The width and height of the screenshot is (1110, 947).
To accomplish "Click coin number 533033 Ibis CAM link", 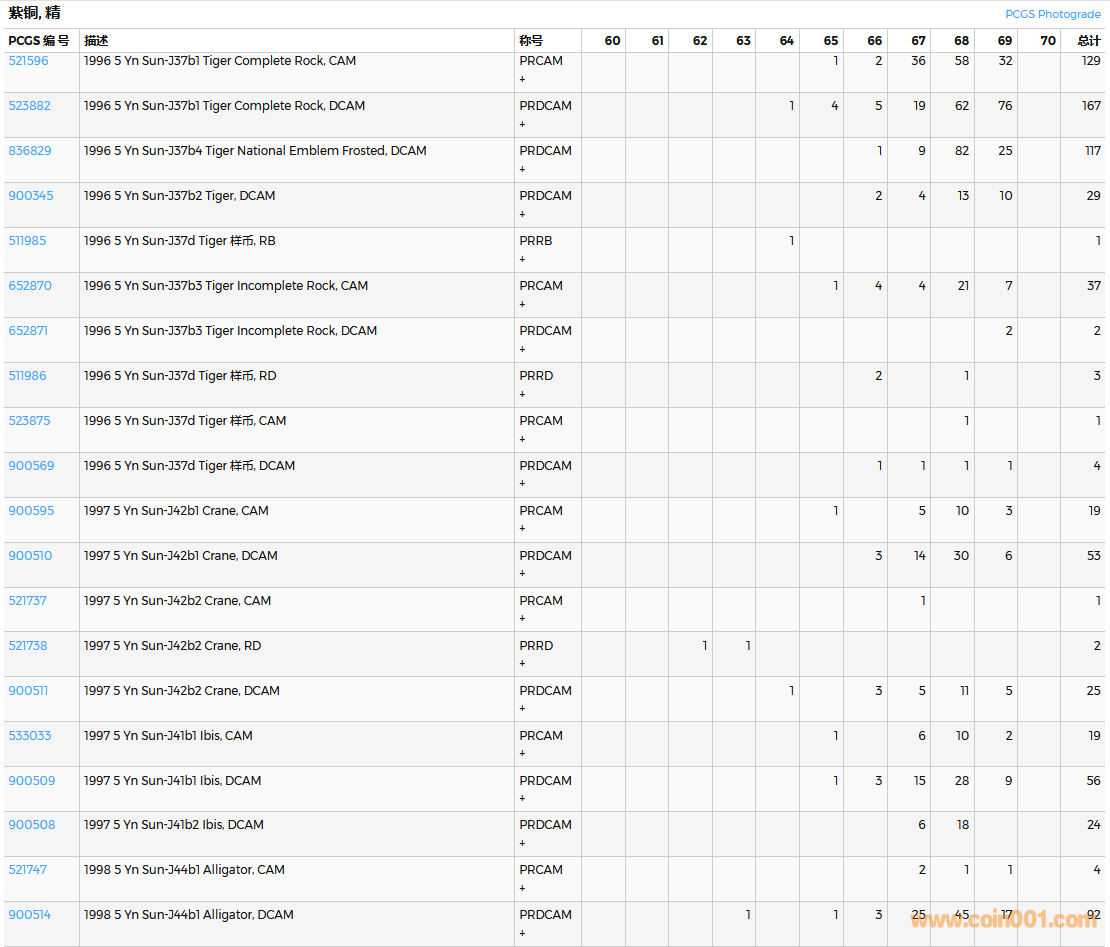I will click(29, 736).
